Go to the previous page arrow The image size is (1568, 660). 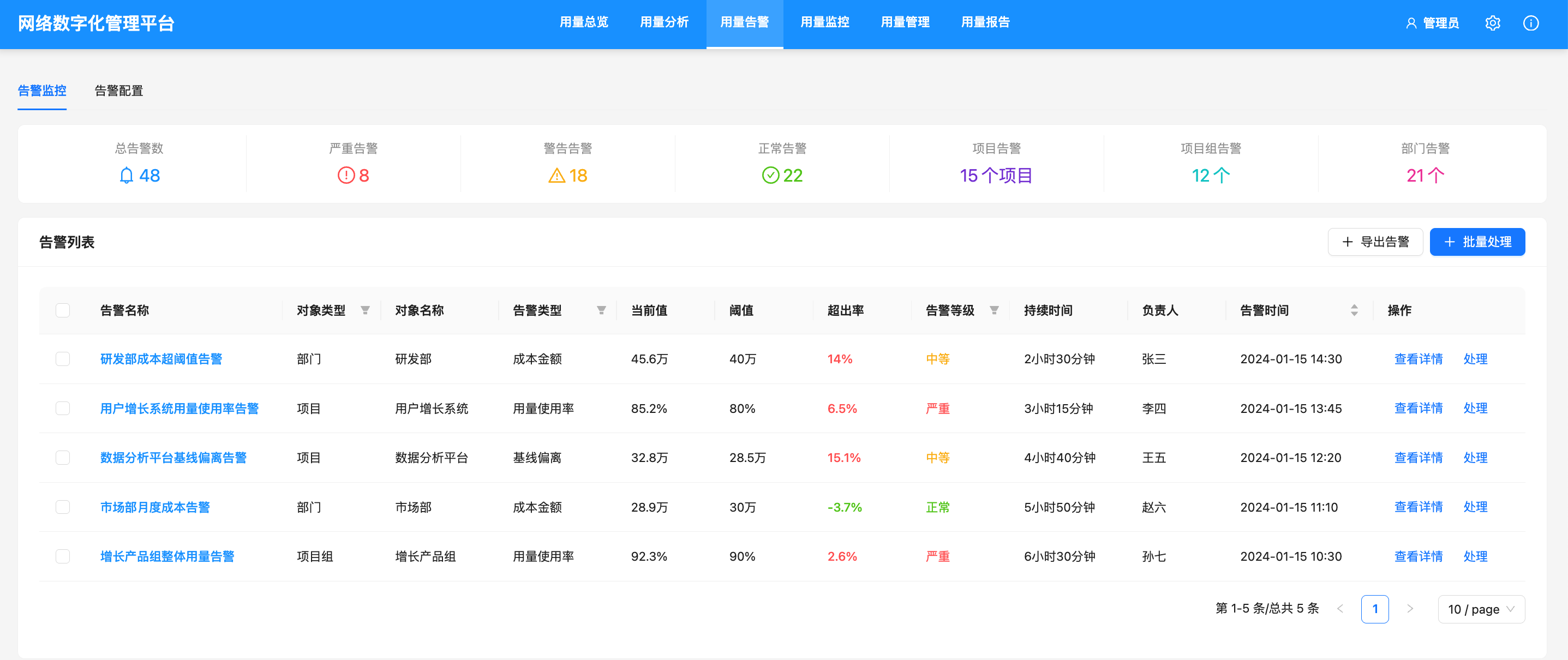(1340, 609)
